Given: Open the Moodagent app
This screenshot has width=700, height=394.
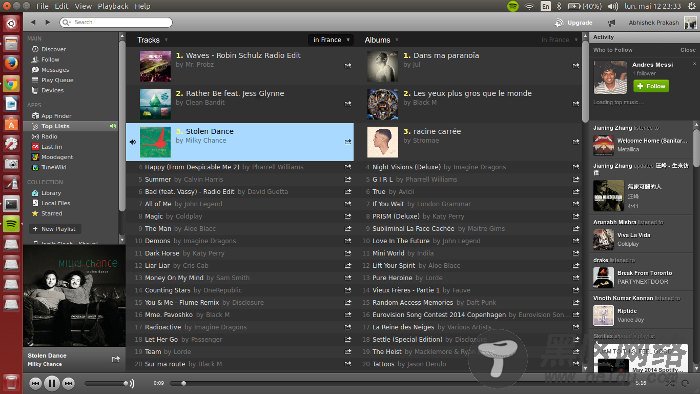Looking at the screenshot, I should pyautogui.click(x=57, y=157).
